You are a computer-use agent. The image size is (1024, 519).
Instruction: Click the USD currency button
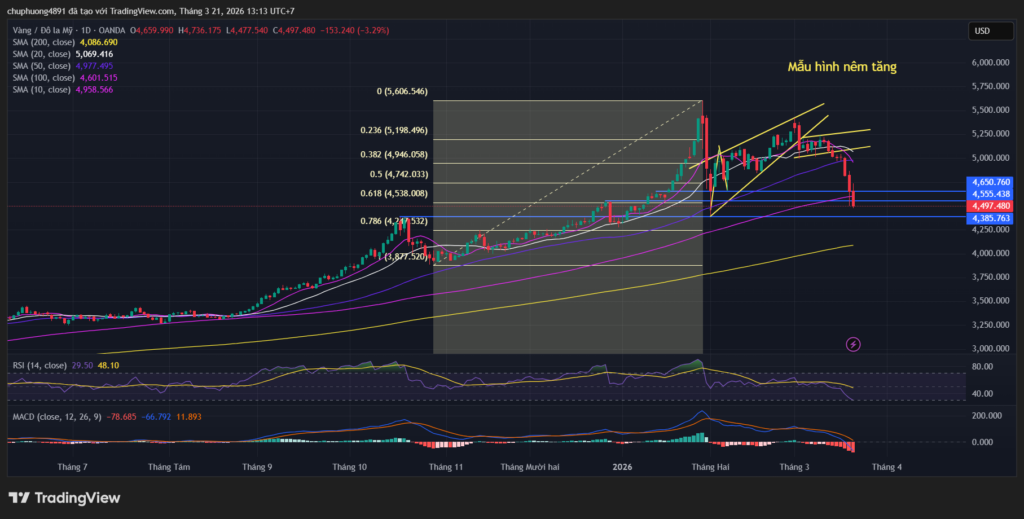click(x=981, y=31)
